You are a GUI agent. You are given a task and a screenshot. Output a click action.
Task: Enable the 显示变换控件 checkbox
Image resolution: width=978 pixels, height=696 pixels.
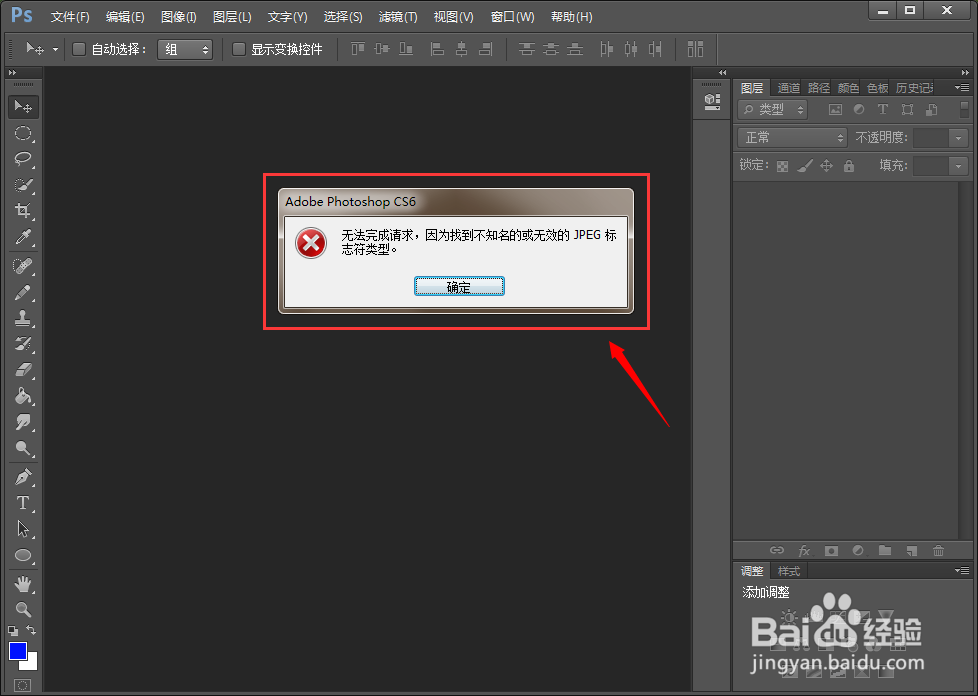point(238,49)
